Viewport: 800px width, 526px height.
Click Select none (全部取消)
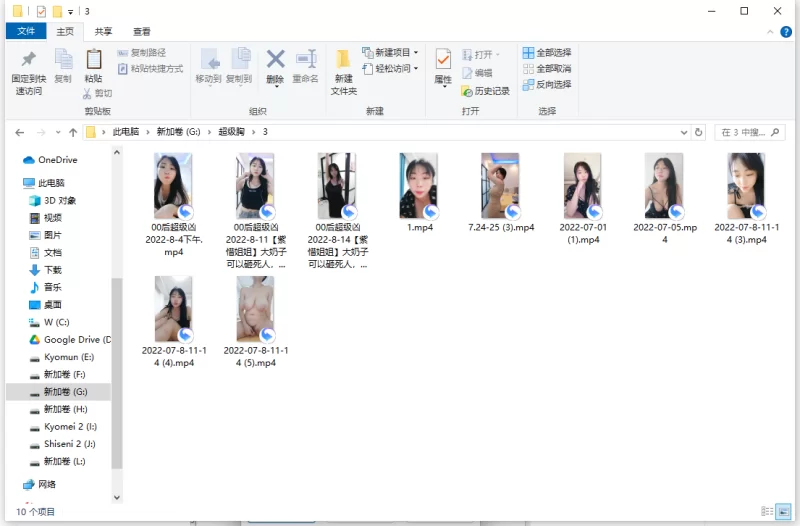point(547,68)
